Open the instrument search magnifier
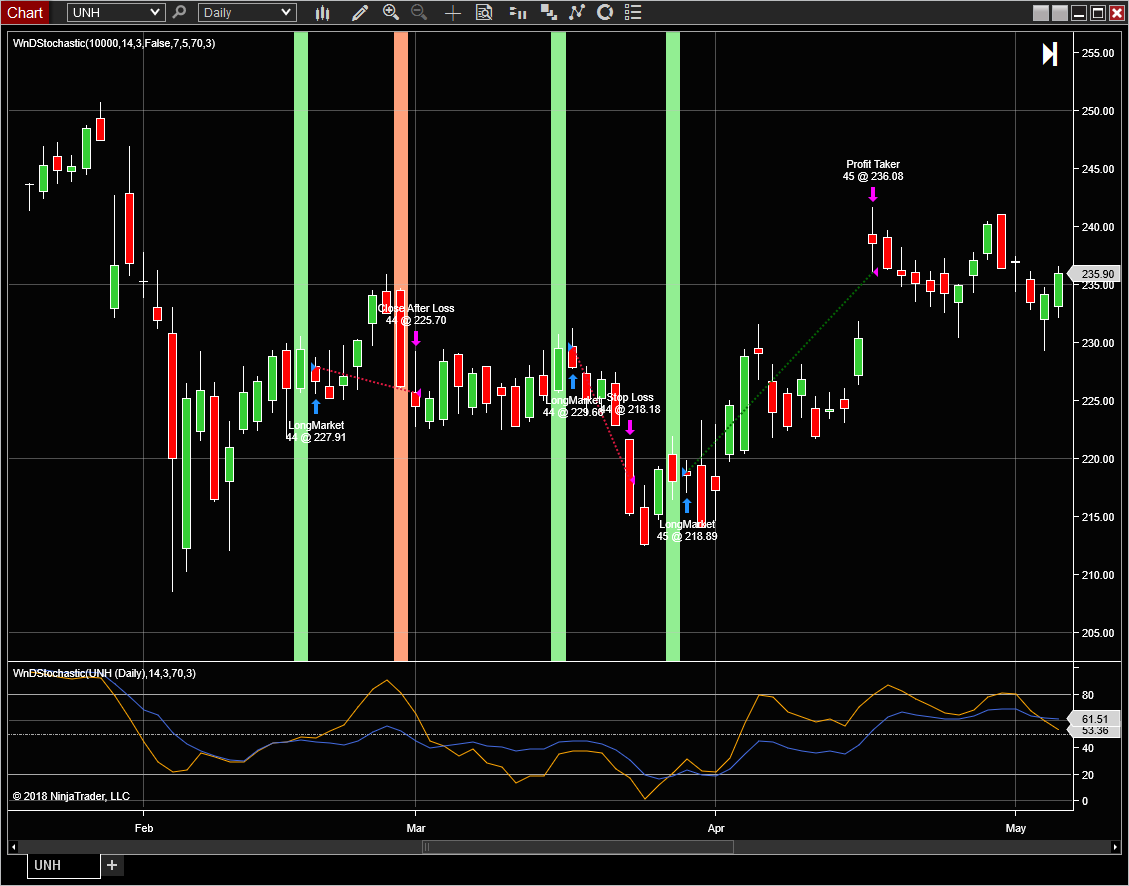The width and height of the screenshot is (1129, 886). pyautogui.click(x=179, y=12)
